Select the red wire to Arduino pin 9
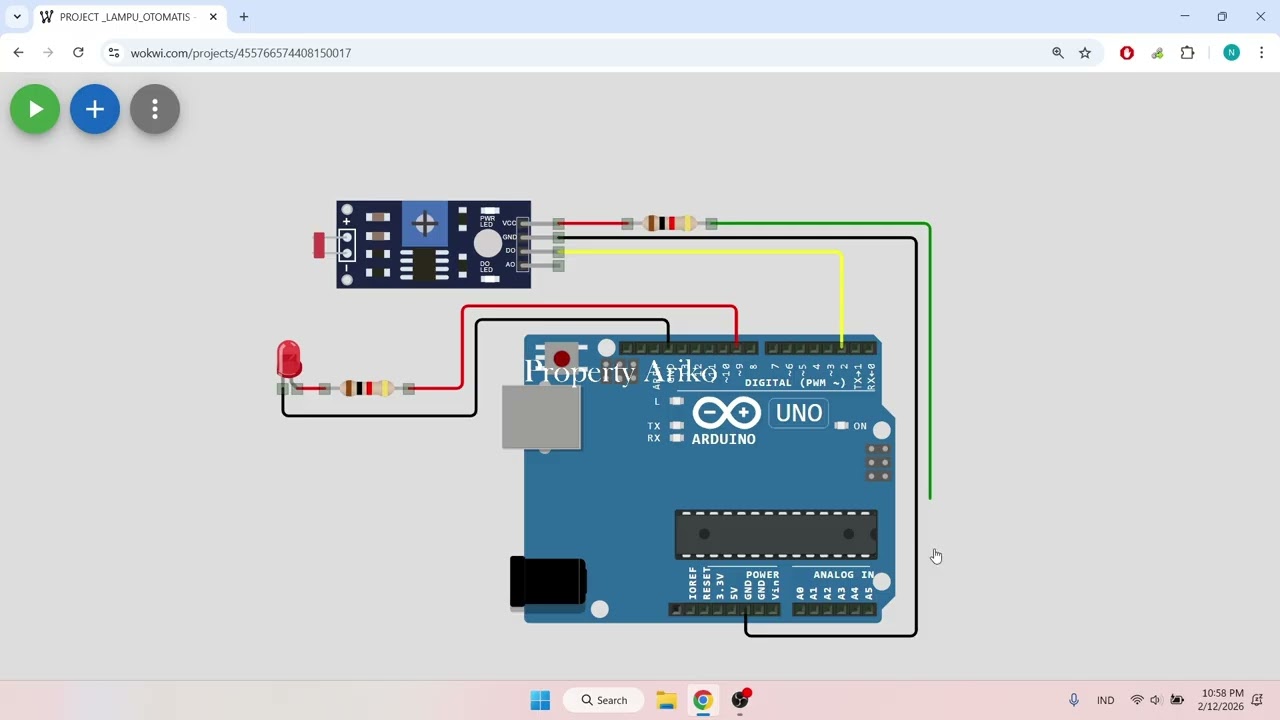 tap(600, 308)
